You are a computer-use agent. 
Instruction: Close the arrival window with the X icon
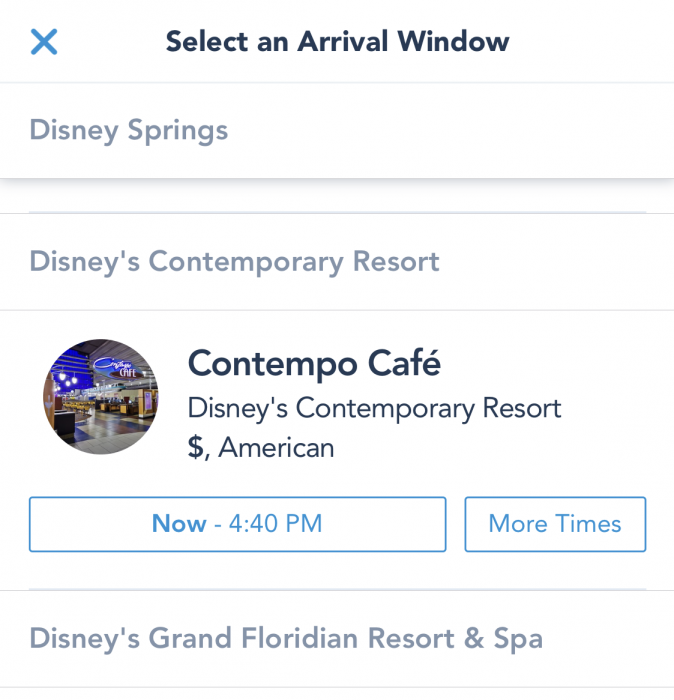coord(44,42)
